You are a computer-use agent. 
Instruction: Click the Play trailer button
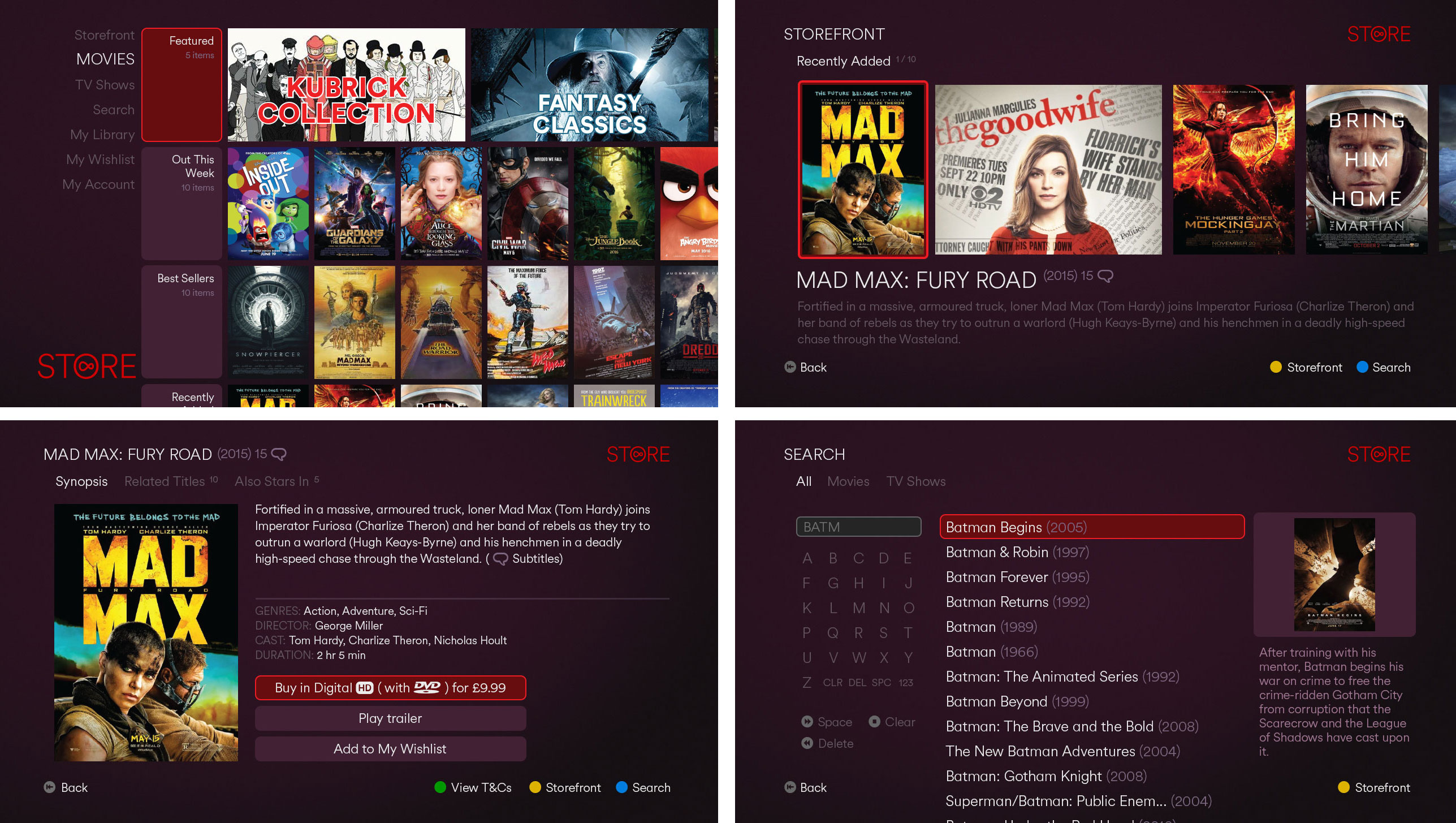coord(391,718)
